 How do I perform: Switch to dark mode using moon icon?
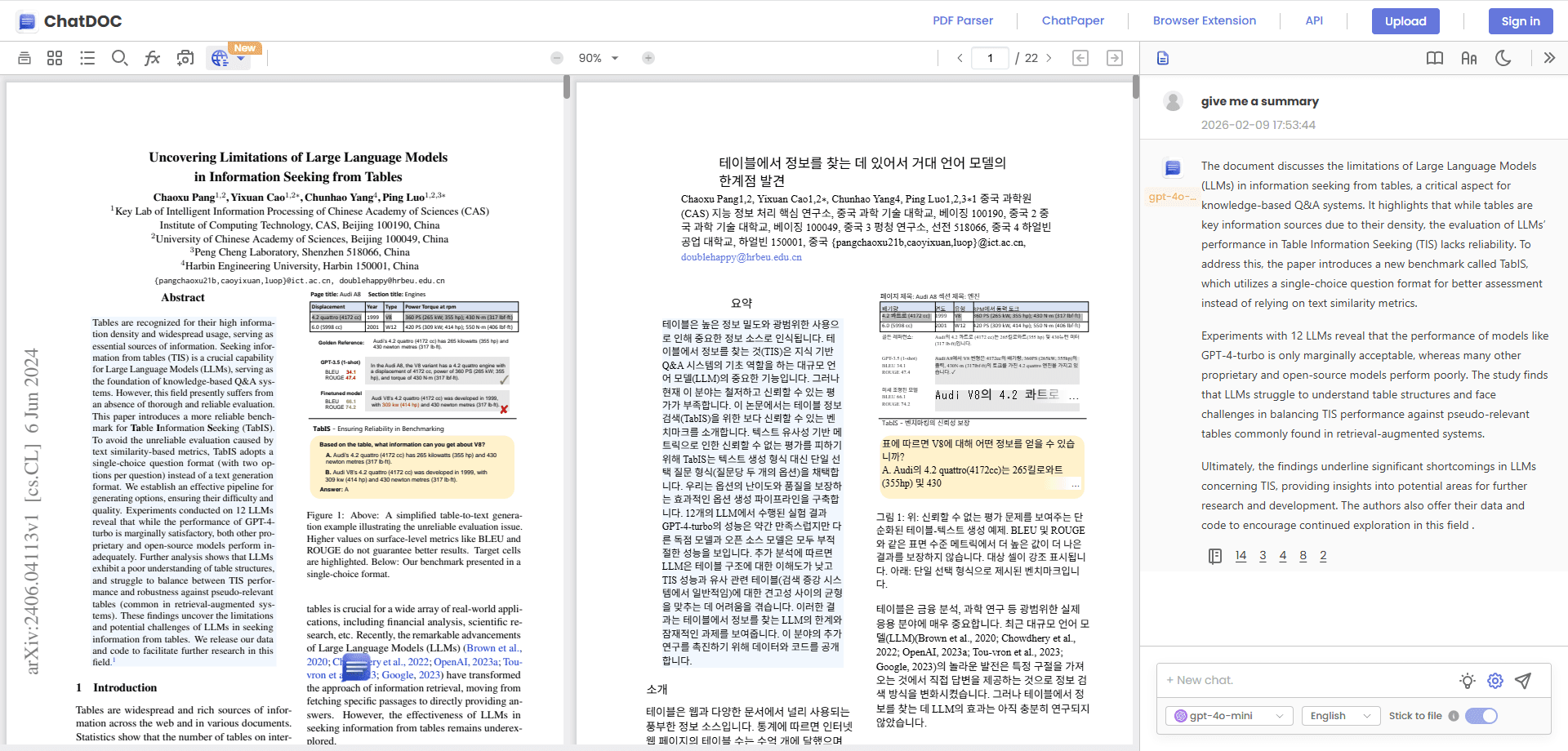1504,58
